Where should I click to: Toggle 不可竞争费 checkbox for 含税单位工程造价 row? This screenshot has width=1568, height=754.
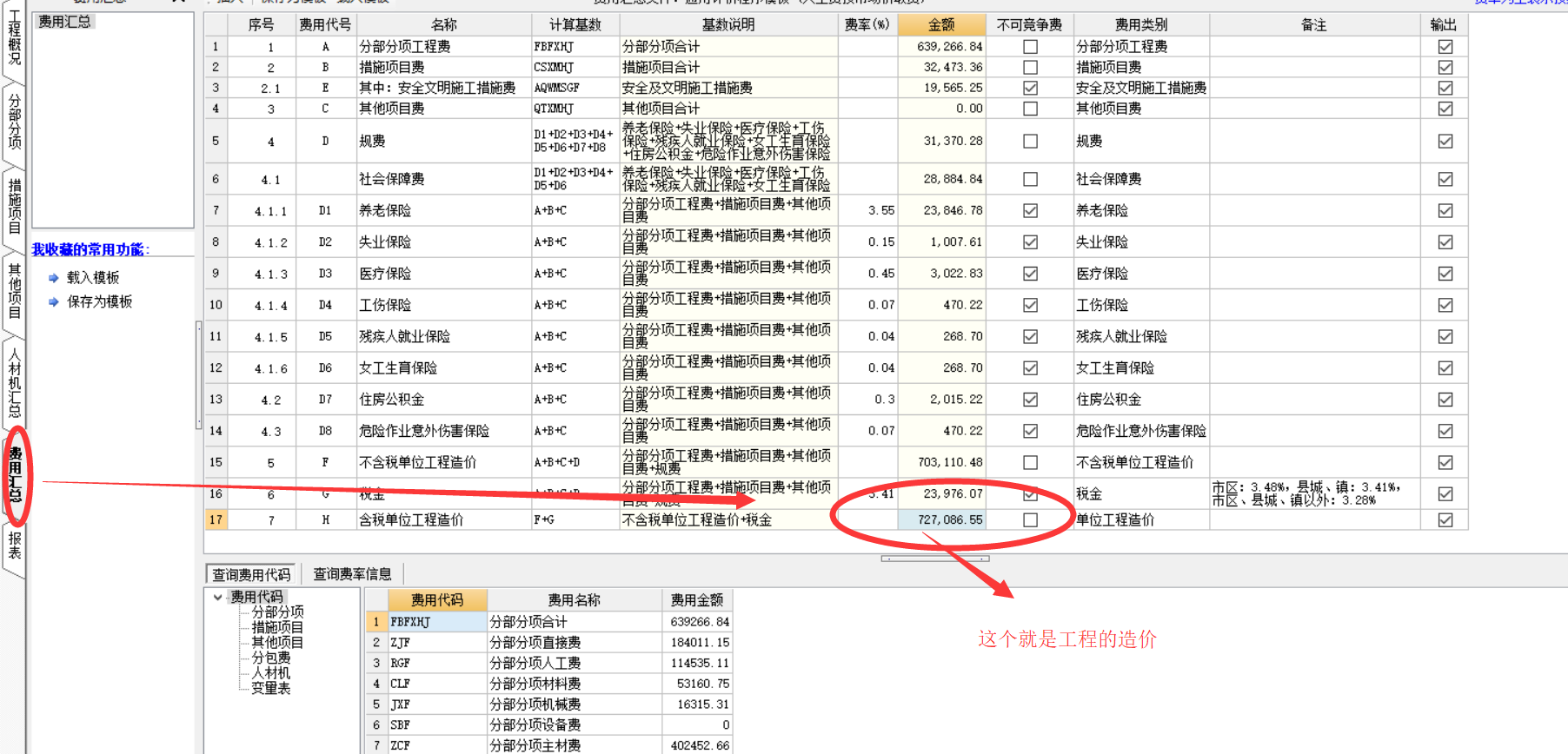coord(1030,519)
